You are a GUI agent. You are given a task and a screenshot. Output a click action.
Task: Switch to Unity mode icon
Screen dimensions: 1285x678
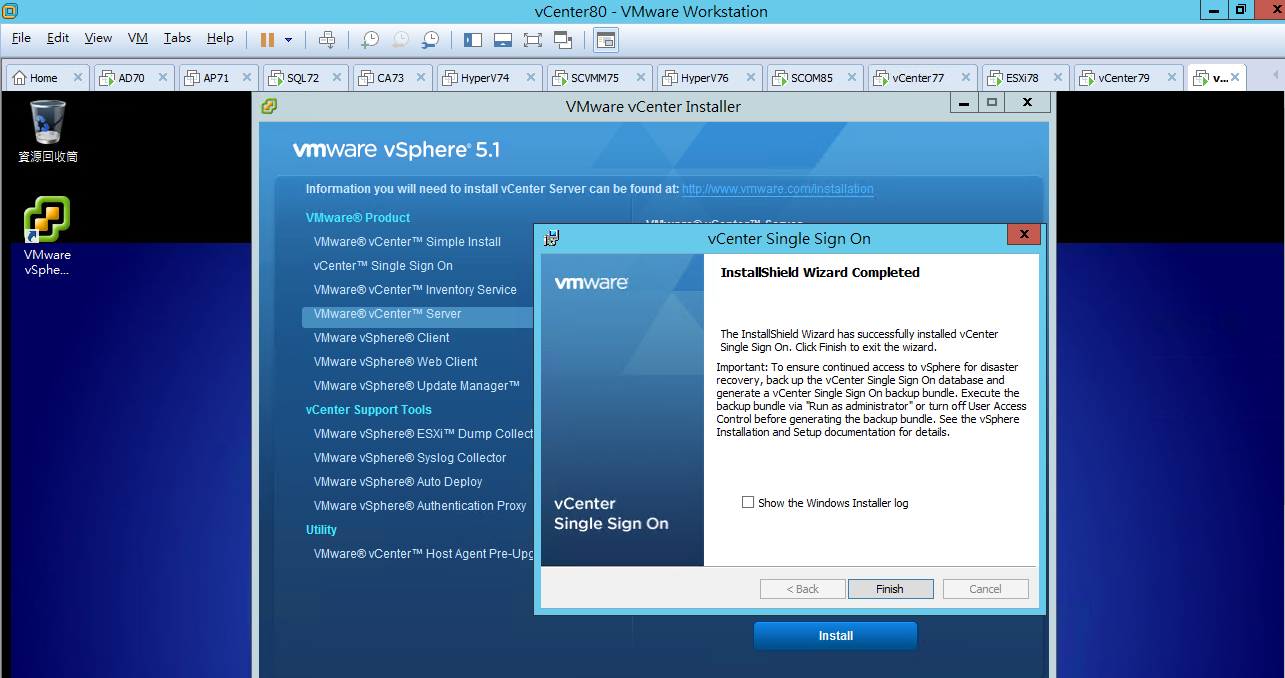(x=563, y=40)
